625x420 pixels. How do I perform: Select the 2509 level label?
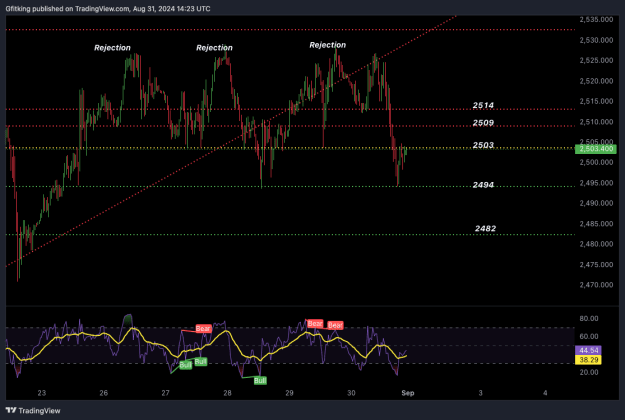point(483,123)
